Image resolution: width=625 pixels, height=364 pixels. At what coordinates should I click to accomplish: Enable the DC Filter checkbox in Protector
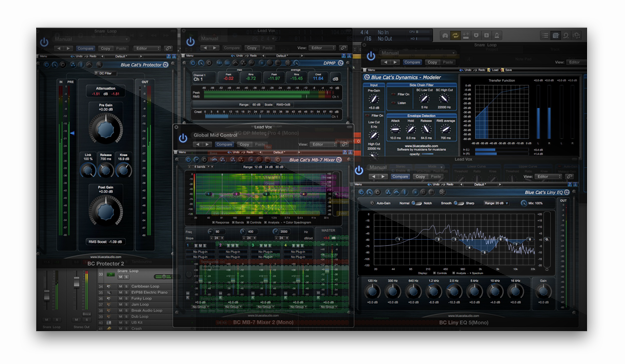[96, 73]
